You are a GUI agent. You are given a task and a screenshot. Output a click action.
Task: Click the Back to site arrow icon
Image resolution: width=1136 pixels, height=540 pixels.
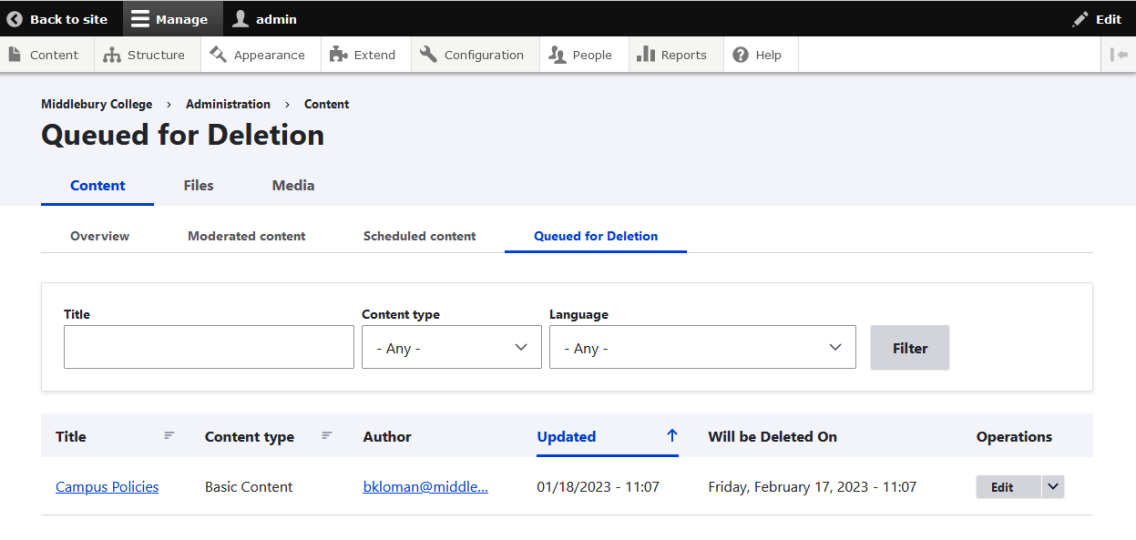point(14,20)
